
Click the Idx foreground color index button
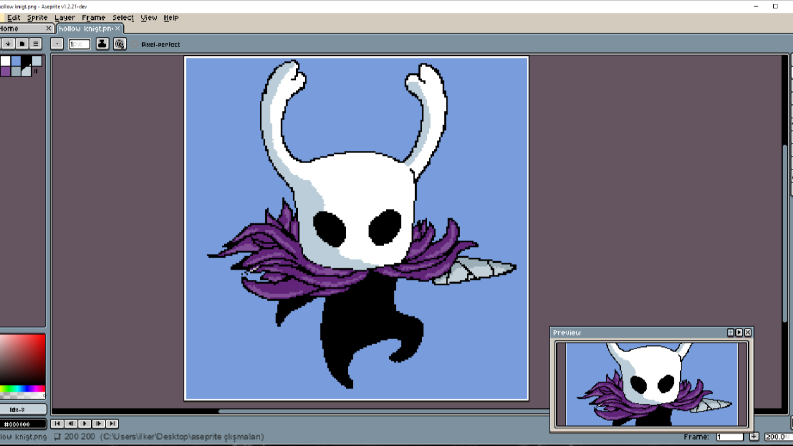(x=23, y=410)
